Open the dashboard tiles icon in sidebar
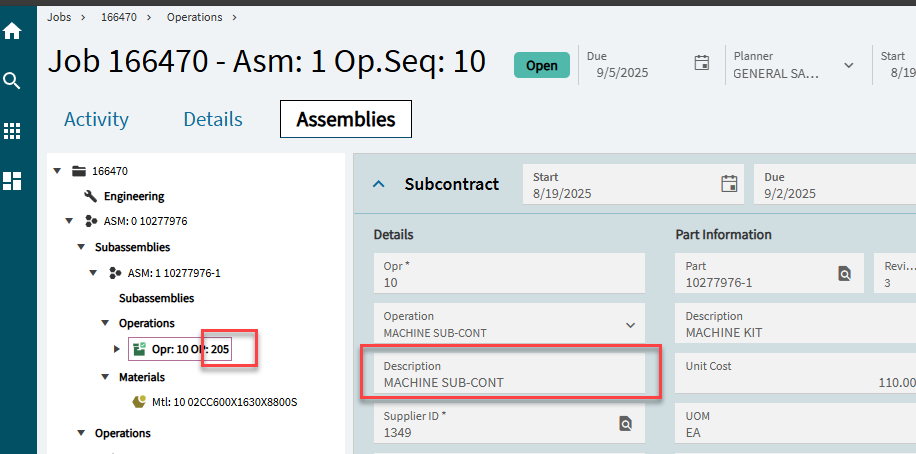Image resolution: width=916 pixels, height=454 pixels. click(12, 181)
